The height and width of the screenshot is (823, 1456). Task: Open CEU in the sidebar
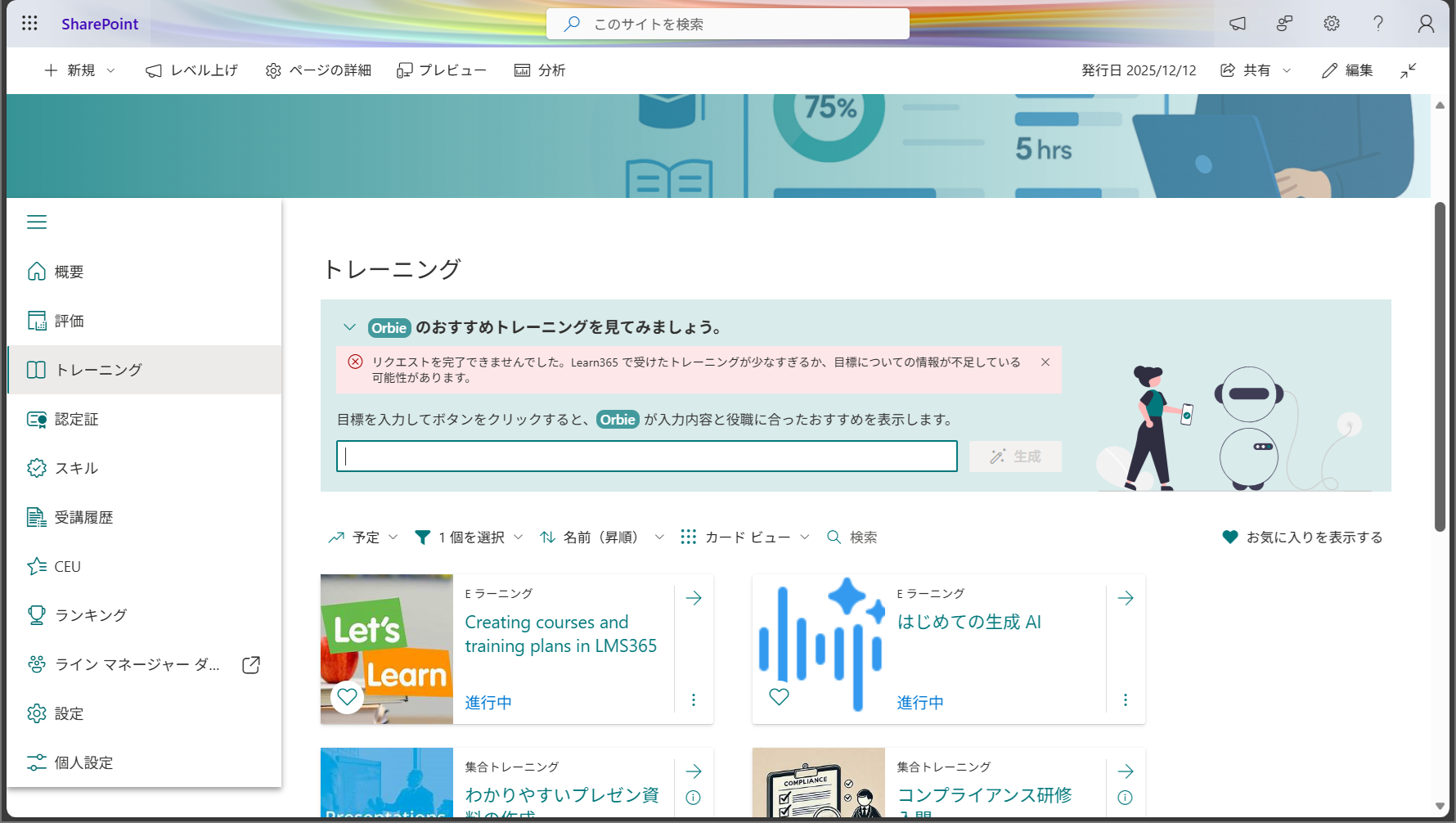144,566
